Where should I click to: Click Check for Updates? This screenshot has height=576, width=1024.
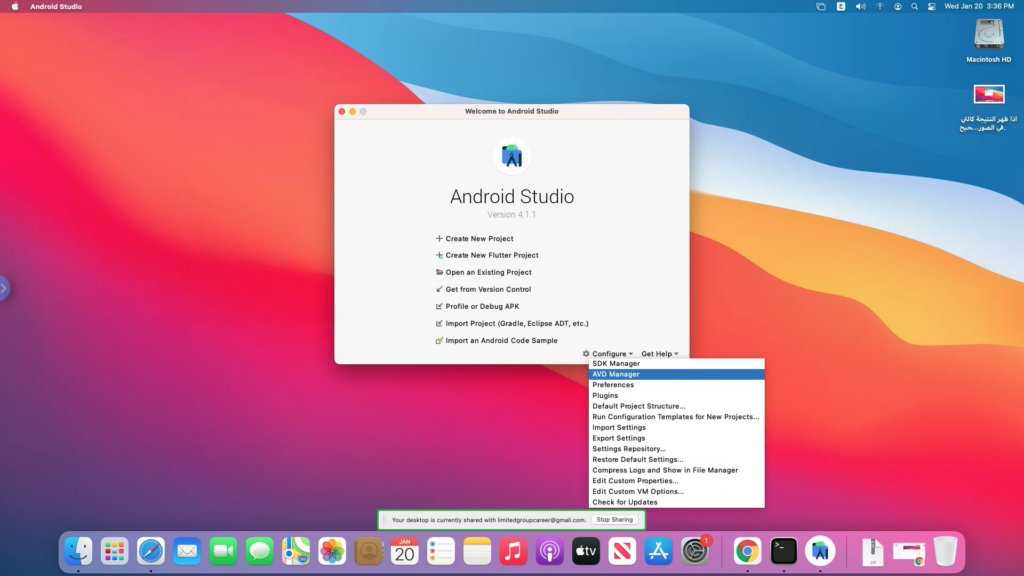[677, 502]
